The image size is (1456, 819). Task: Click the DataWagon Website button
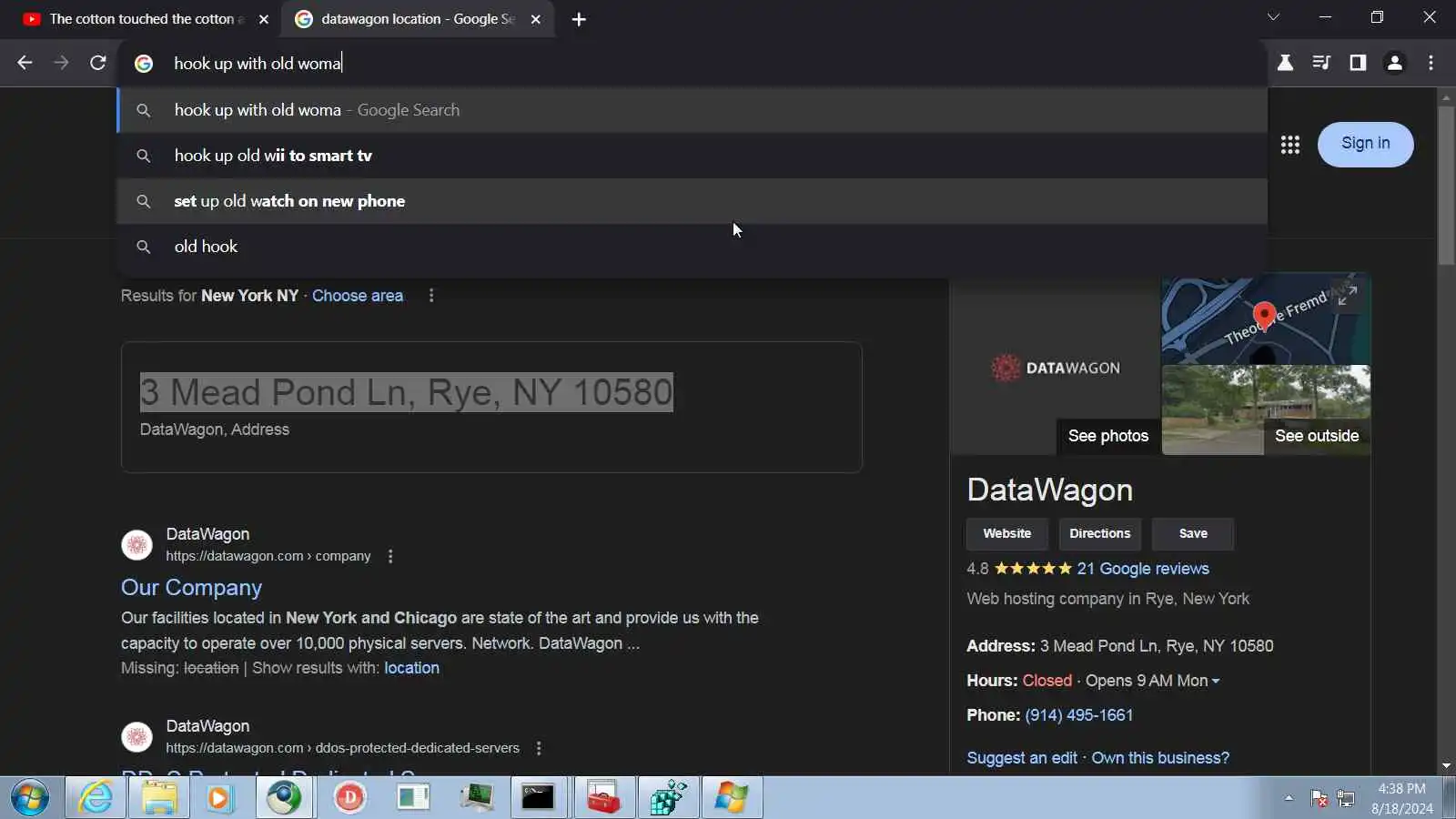pyautogui.click(x=1007, y=534)
